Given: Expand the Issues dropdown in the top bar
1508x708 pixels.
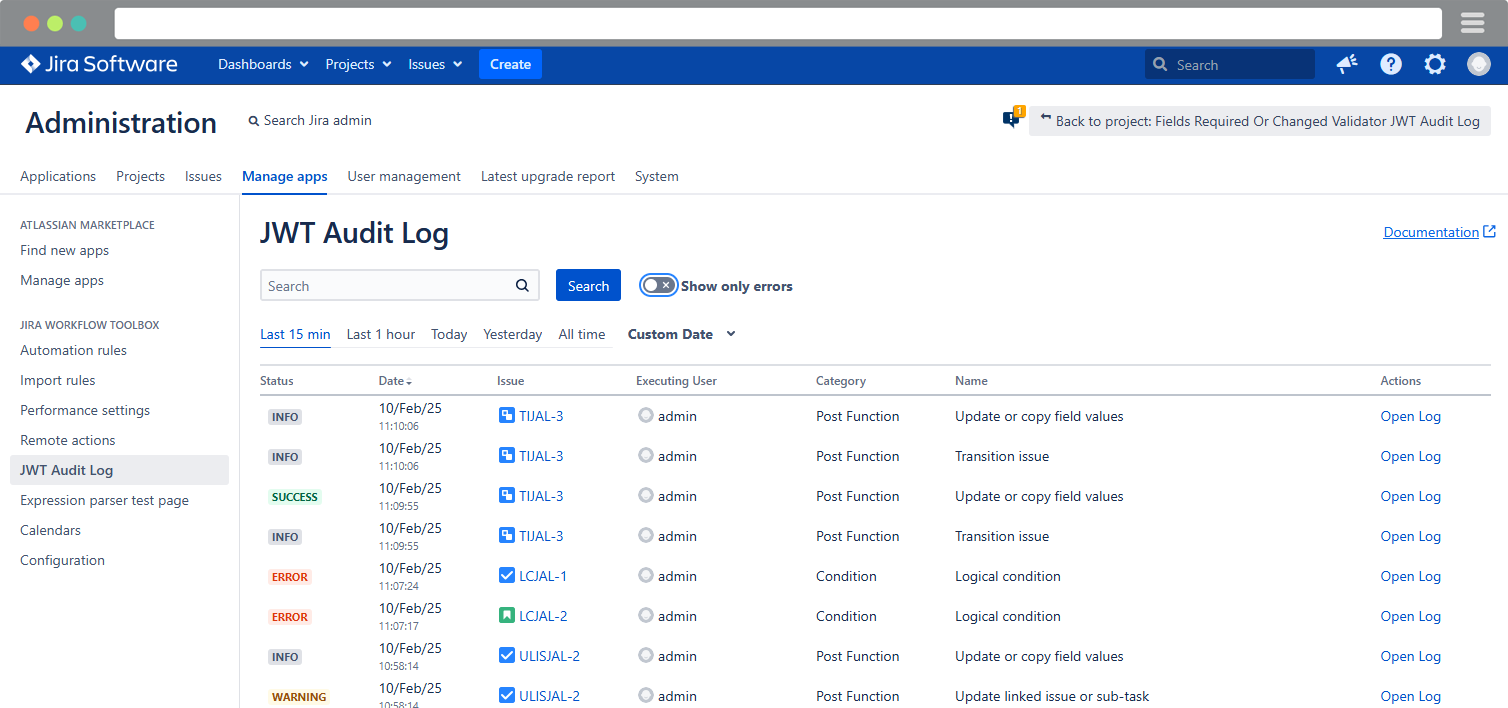Looking at the screenshot, I should (x=435, y=64).
